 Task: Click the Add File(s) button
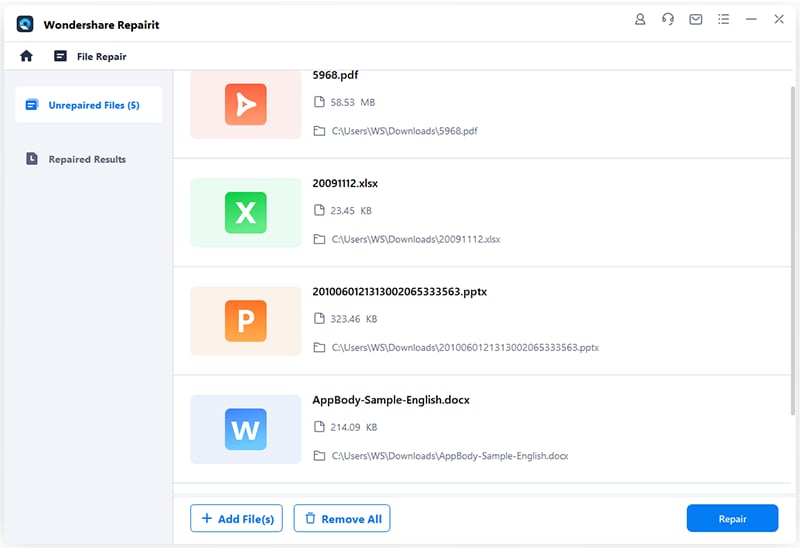237,518
